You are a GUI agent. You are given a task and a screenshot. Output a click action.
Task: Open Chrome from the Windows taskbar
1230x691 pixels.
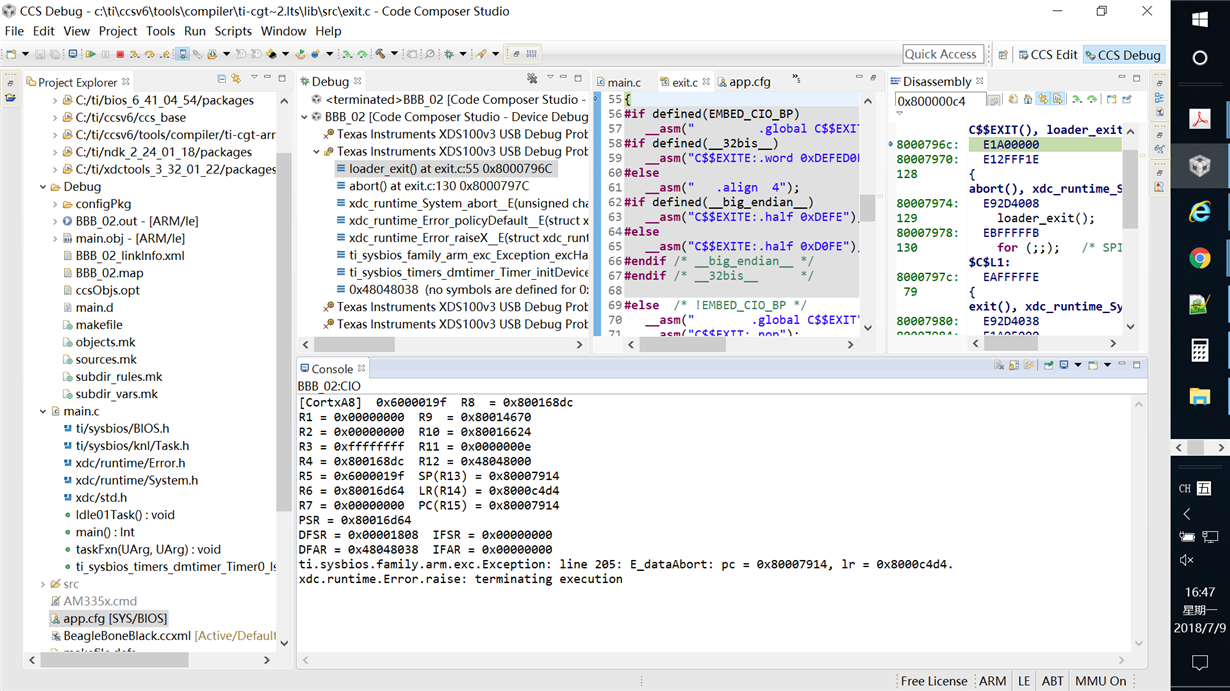pos(1200,258)
